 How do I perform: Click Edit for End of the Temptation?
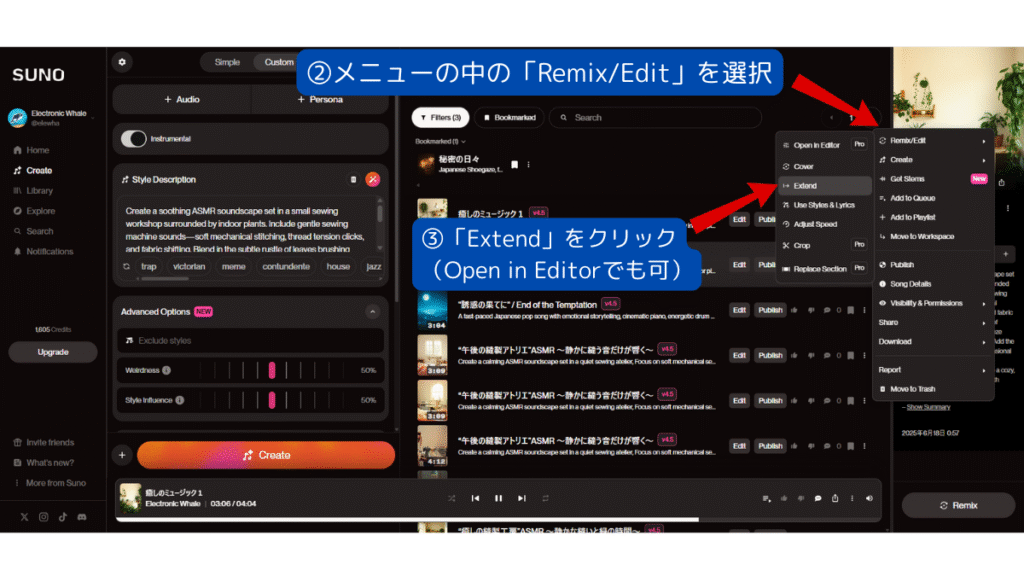click(x=739, y=310)
